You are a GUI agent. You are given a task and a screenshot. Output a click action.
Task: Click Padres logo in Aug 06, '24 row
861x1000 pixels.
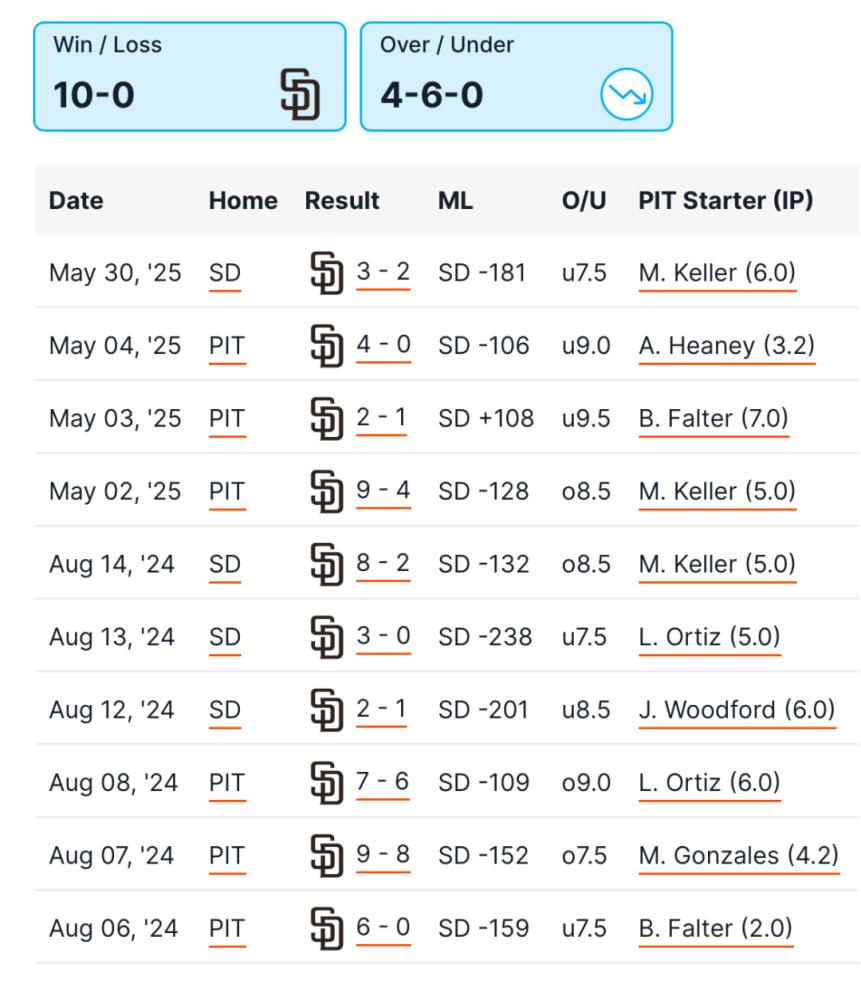click(327, 929)
